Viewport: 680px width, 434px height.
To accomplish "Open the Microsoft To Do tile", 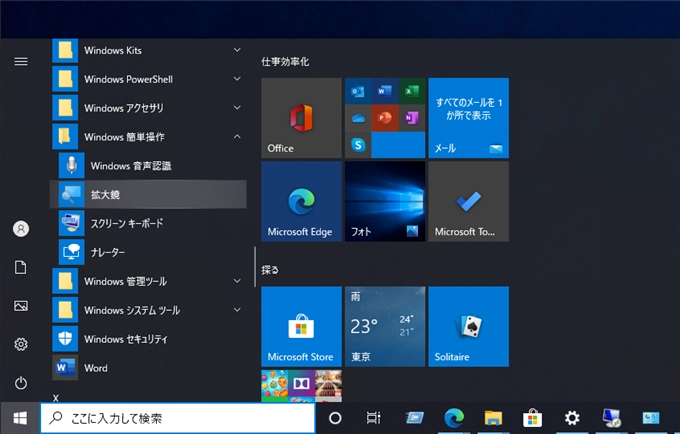I will [468, 202].
